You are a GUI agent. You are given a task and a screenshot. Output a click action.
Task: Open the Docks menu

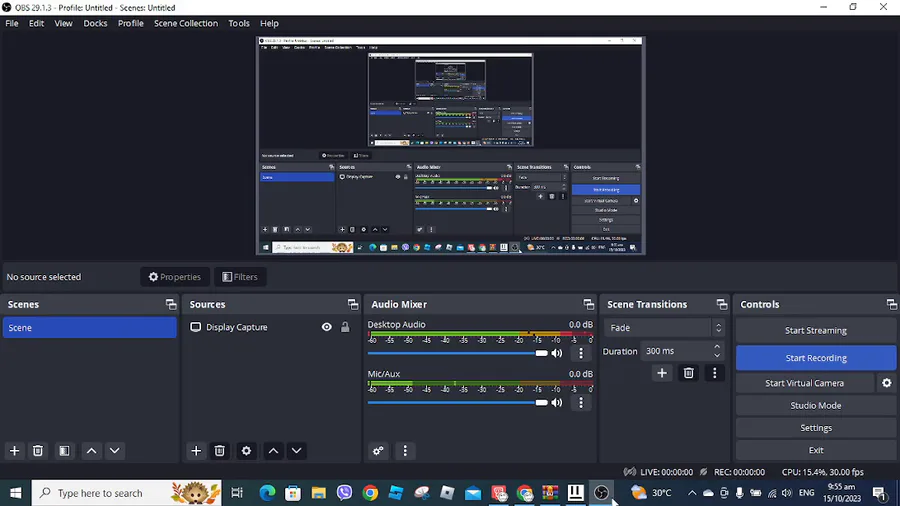95,24
